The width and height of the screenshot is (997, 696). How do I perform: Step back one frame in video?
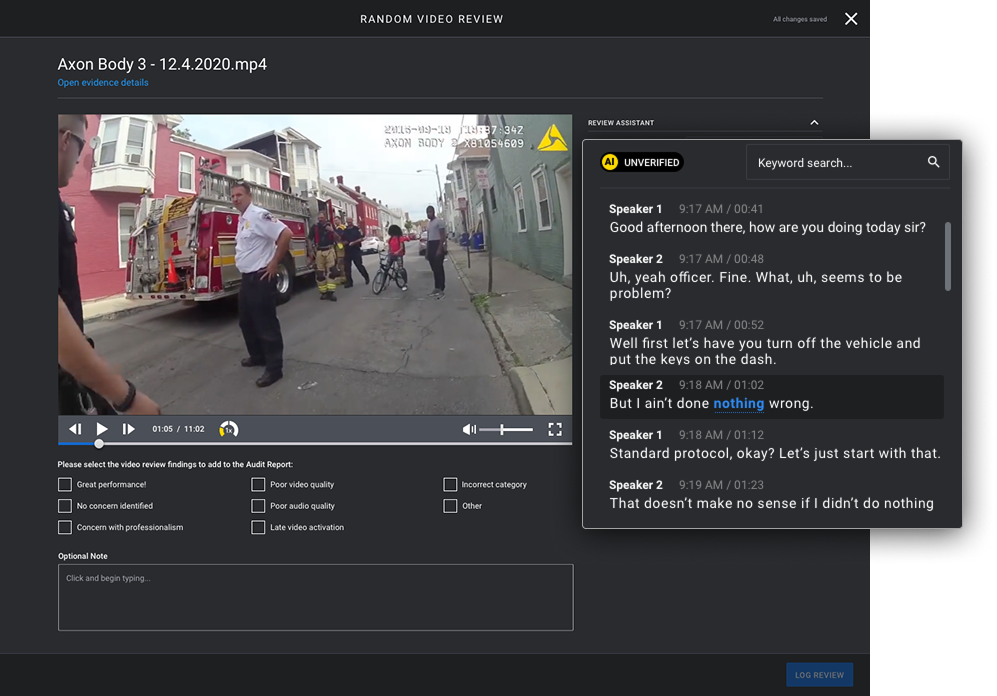pyautogui.click(x=75, y=429)
